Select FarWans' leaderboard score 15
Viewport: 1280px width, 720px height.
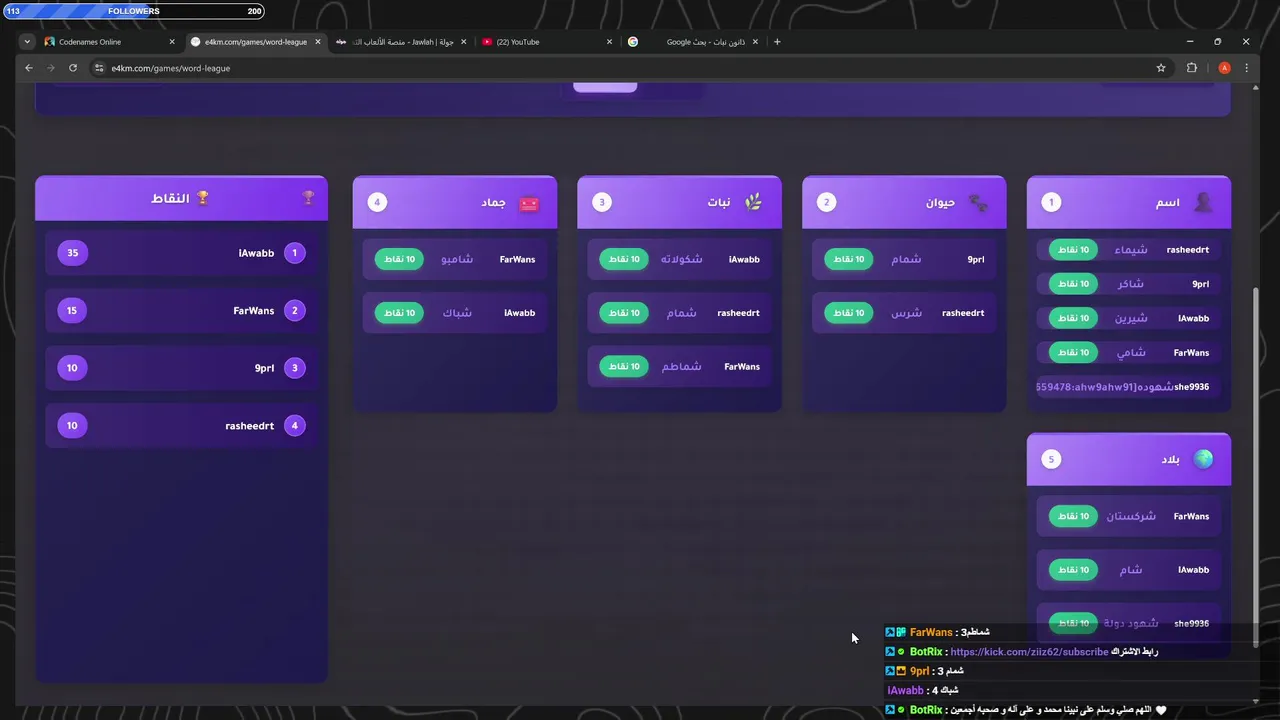pyautogui.click(x=72, y=311)
